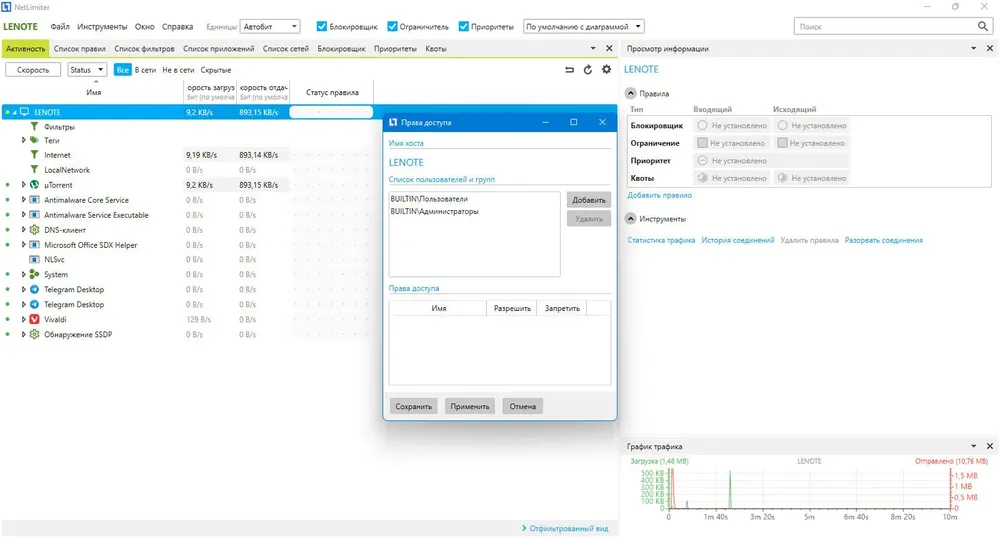Select the В сети filter
Viewport: 1000px width, 538px height.
(x=145, y=70)
